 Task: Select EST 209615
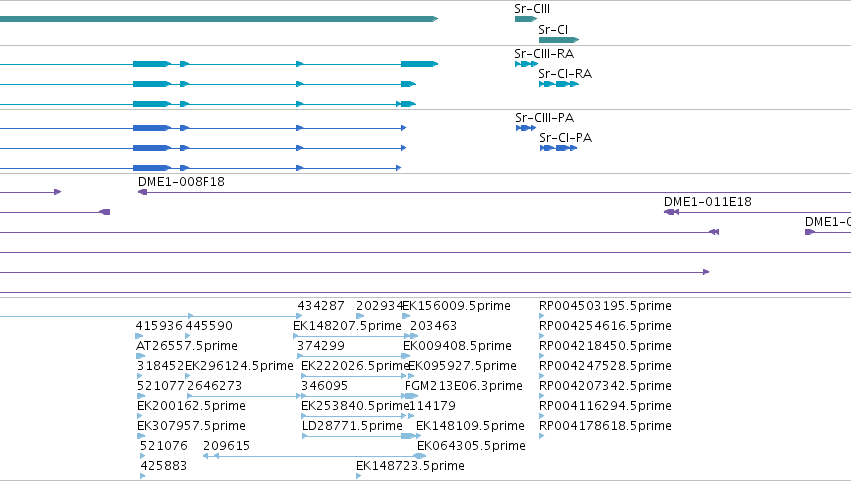[226, 446]
